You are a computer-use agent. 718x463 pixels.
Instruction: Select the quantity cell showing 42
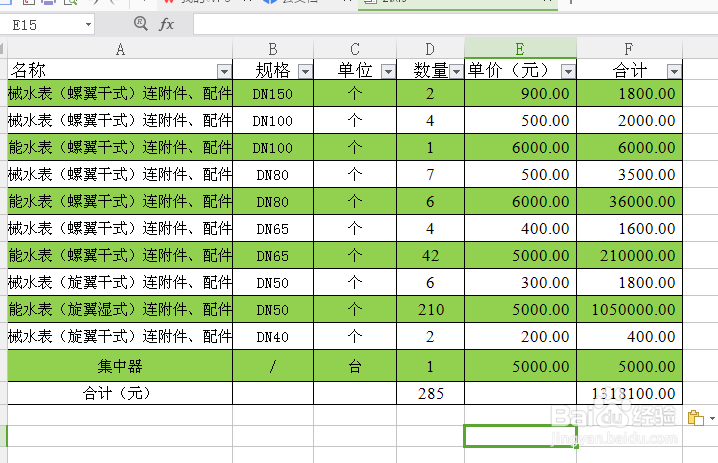tap(430, 256)
